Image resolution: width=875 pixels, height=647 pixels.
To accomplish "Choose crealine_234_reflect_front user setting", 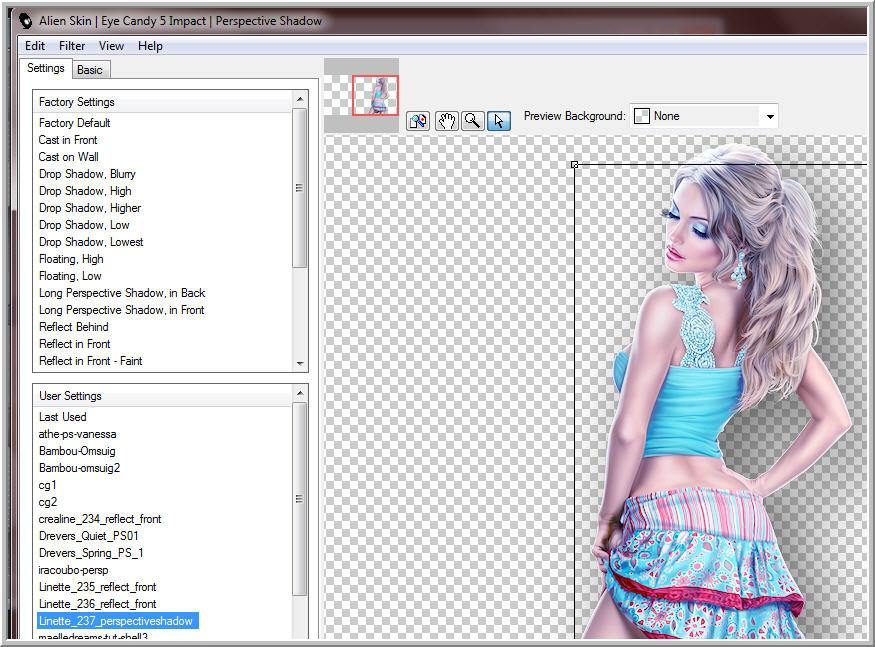I will (x=100, y=519).
